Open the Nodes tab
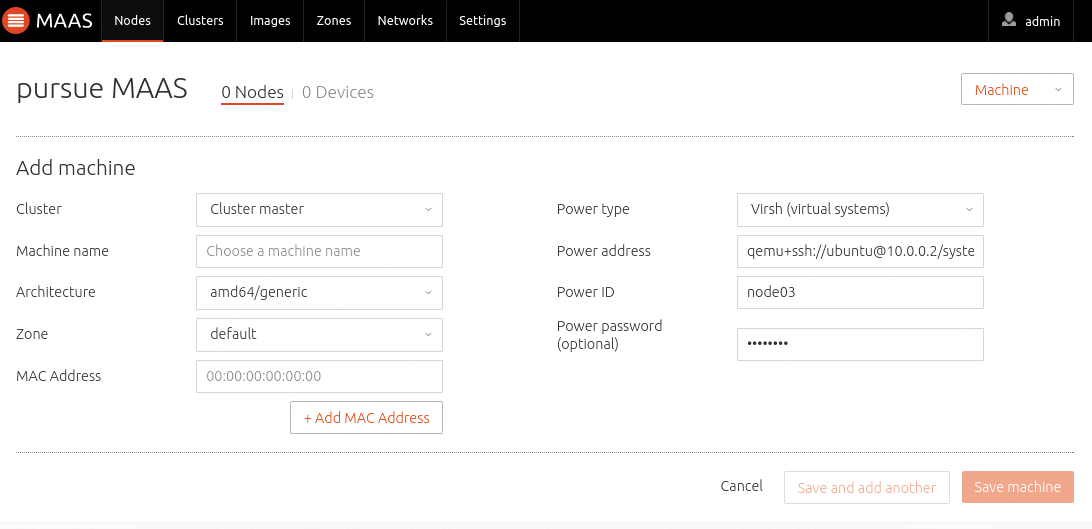Image resolution: width=1092 pixels, height=529 pixels. click(132, 20)
